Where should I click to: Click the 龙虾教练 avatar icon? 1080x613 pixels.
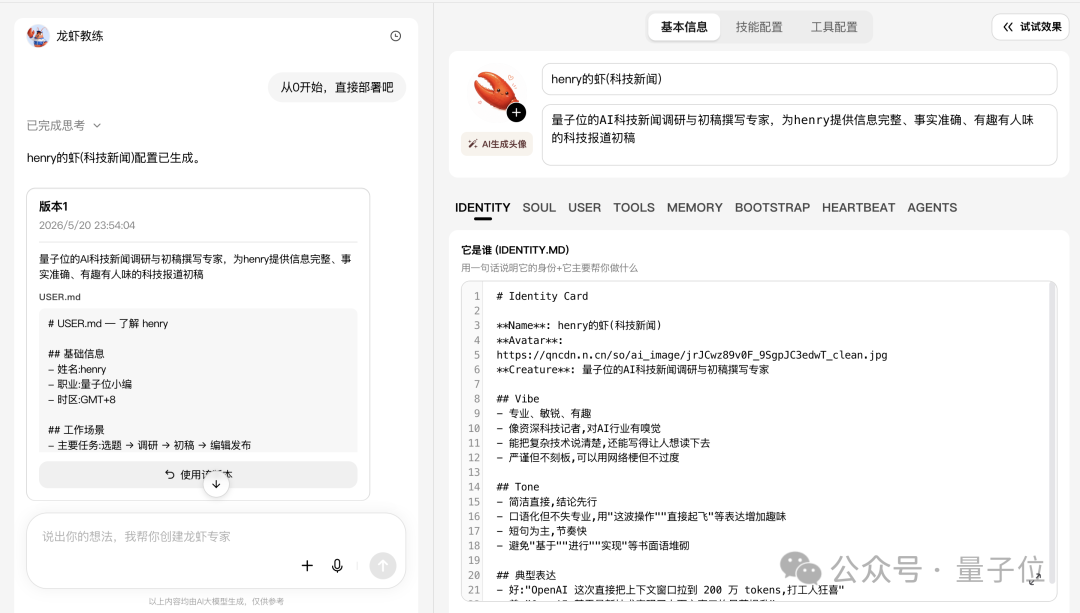coord(38,36)
